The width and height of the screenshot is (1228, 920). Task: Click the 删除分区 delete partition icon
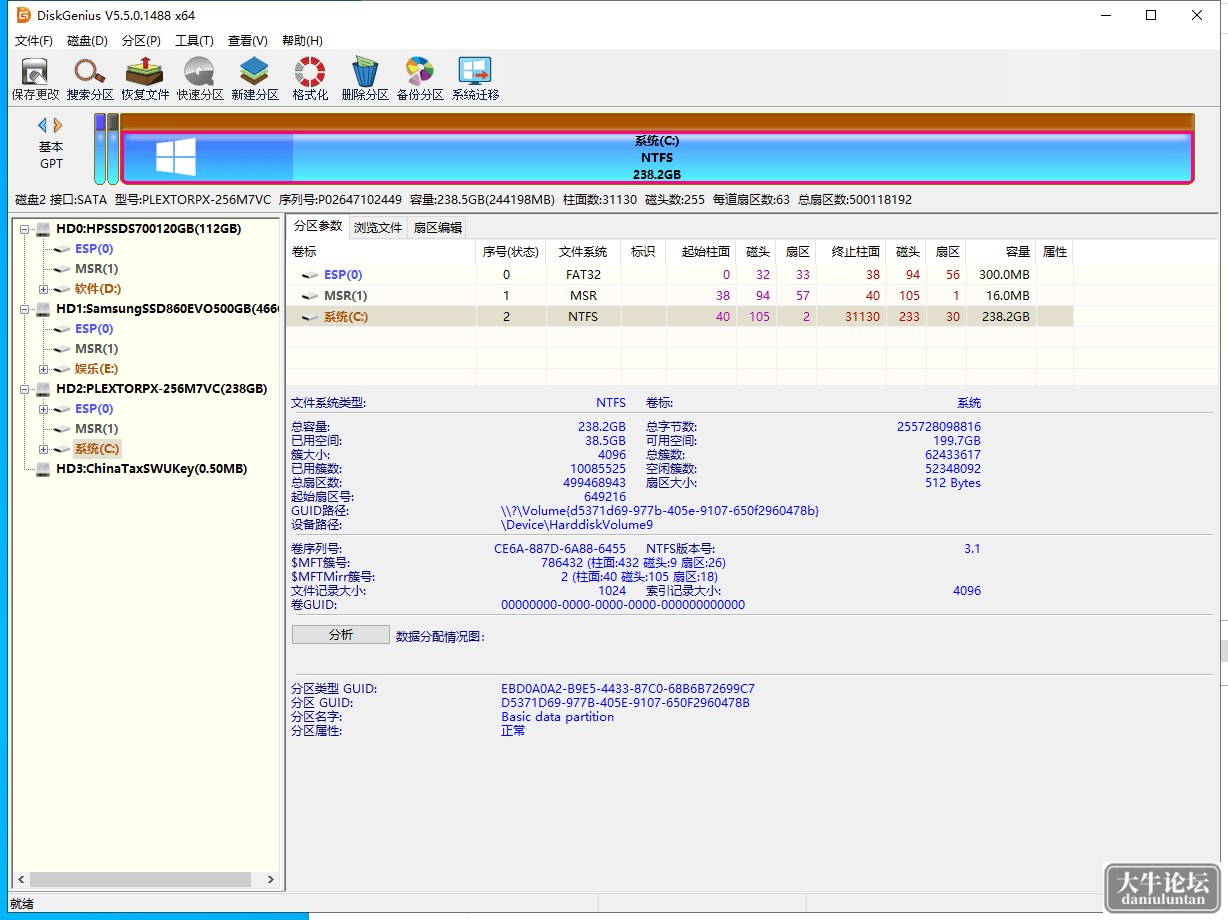coord(365,79)
